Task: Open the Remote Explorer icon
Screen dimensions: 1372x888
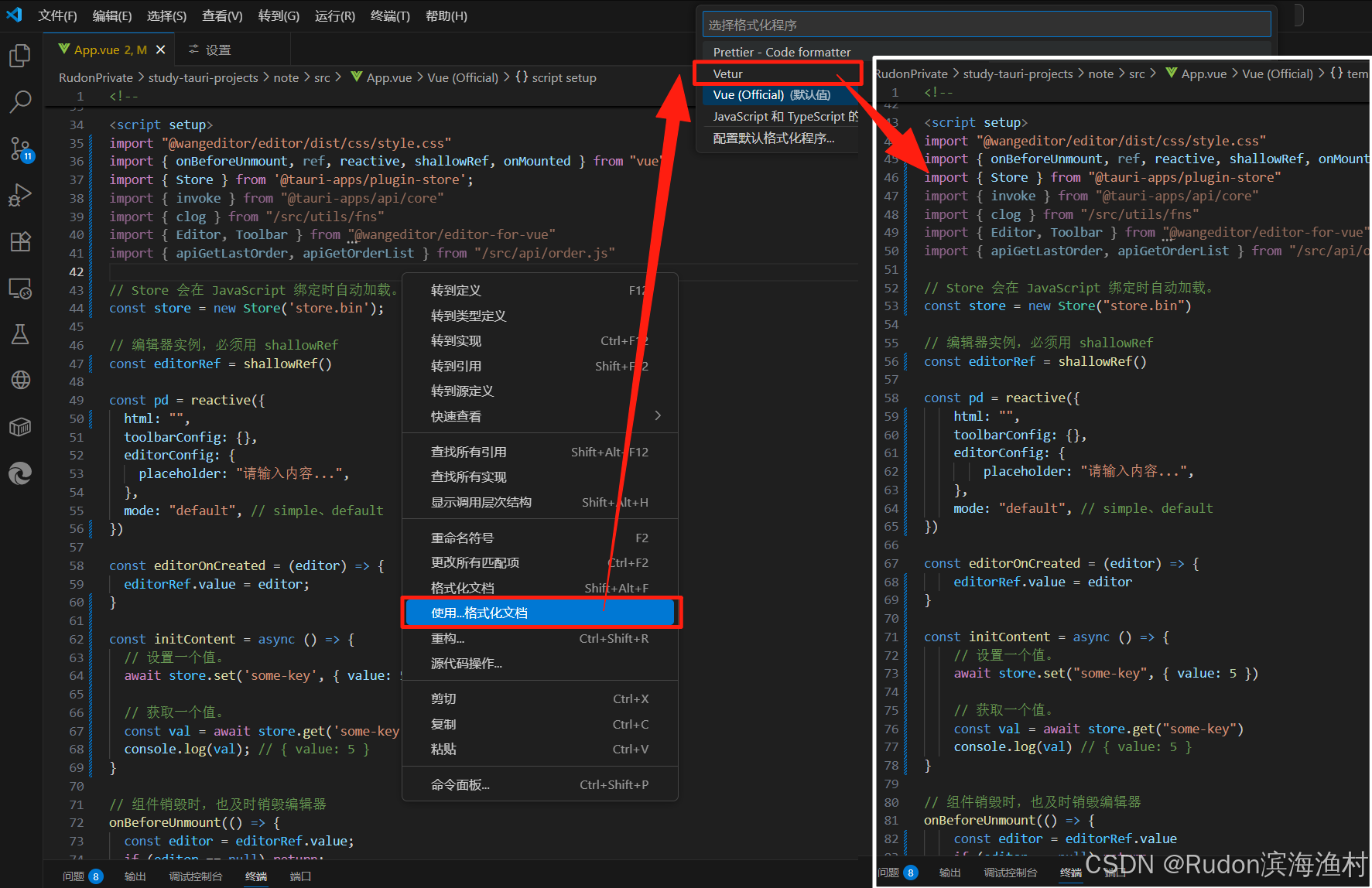Action: point(20,289)
